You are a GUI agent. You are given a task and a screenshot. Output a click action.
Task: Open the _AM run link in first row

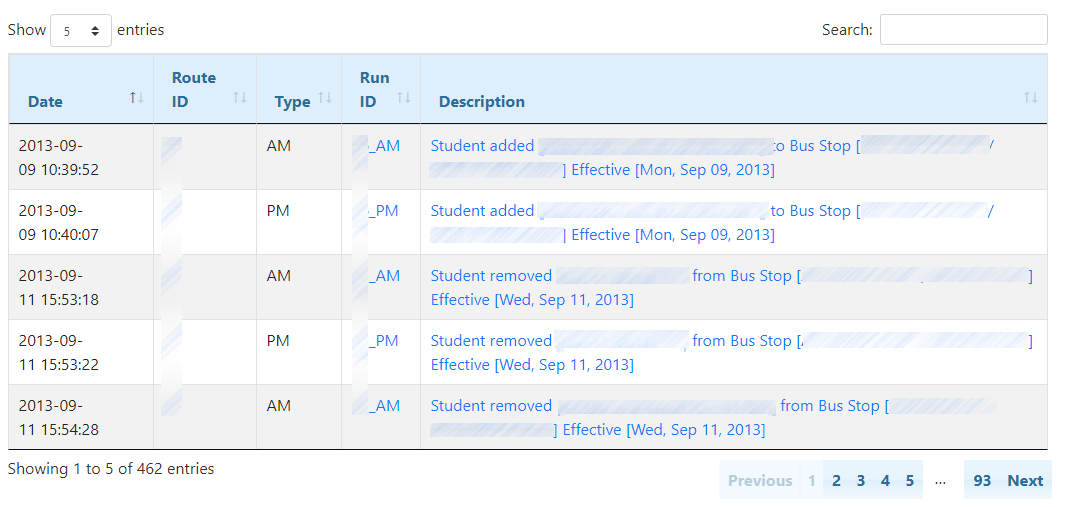coord(383,146)
